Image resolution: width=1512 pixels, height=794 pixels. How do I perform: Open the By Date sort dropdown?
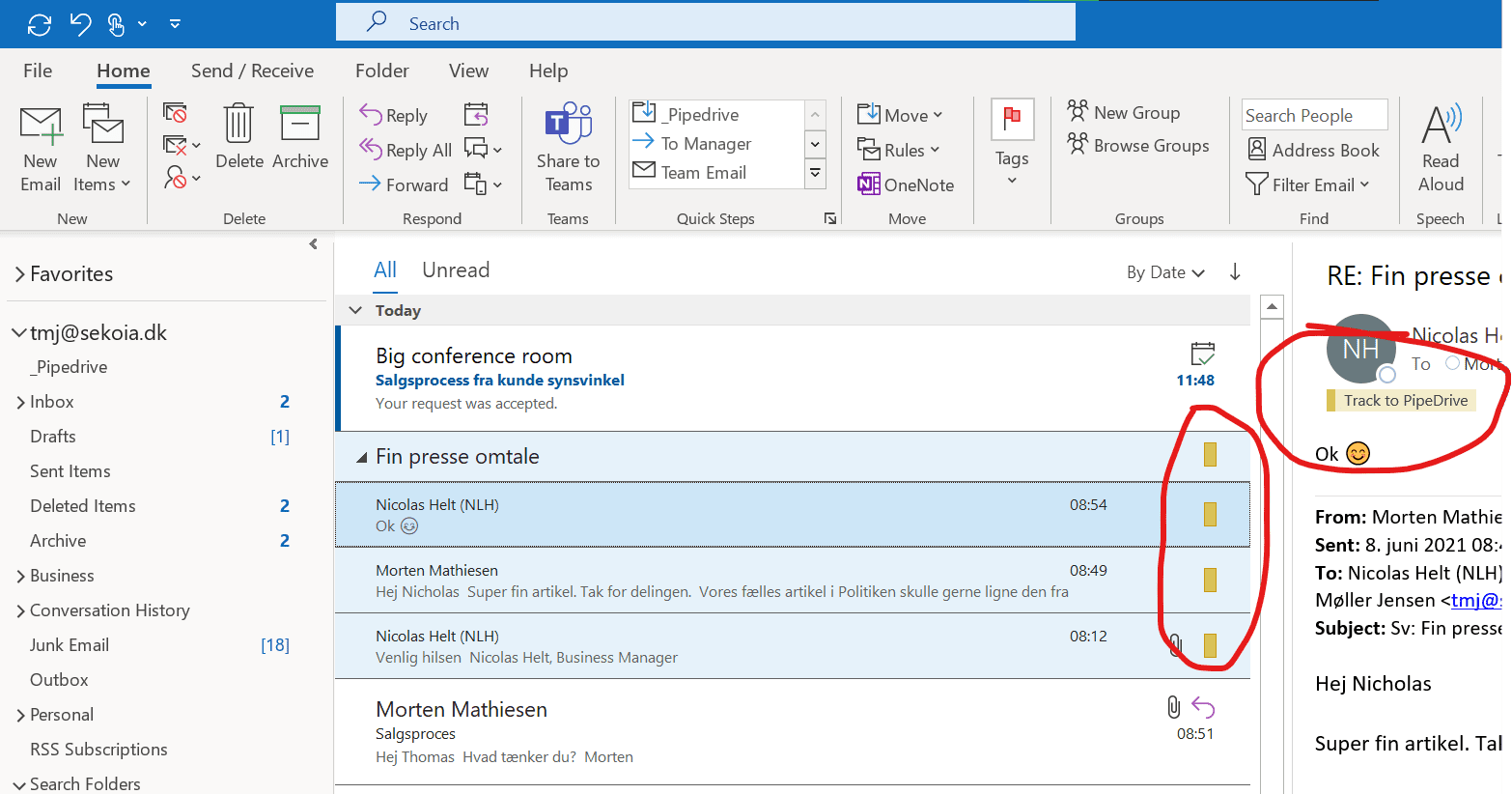tap(1165, 272)
